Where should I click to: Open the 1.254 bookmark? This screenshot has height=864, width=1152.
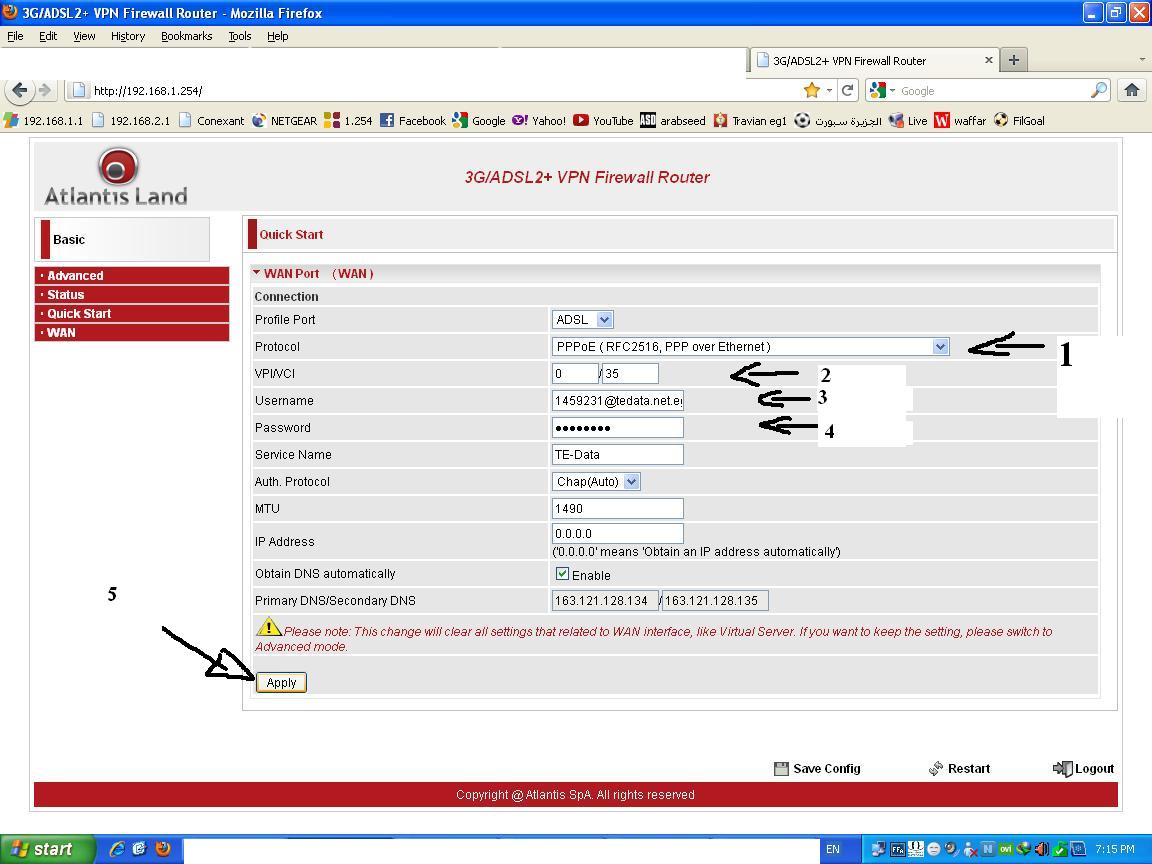[x=348, y=120]
